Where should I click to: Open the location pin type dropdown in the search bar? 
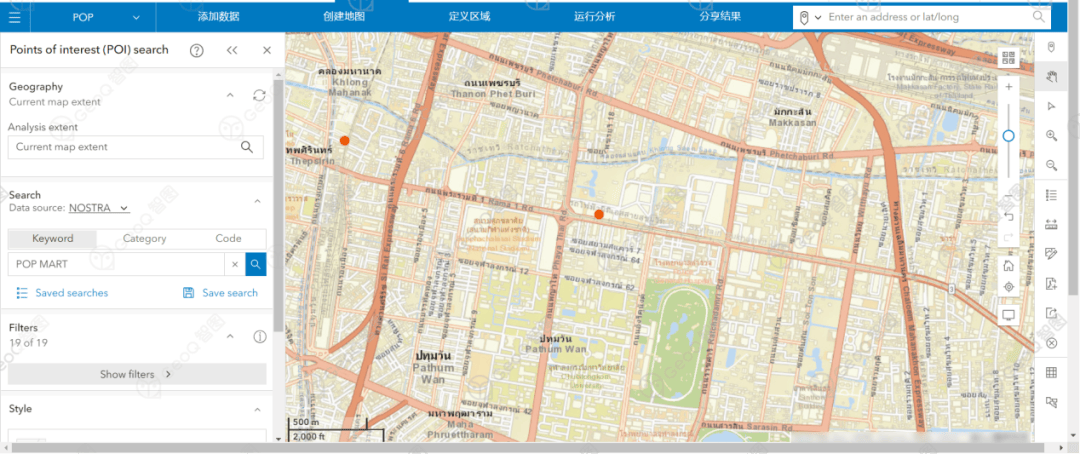[811, 17]
